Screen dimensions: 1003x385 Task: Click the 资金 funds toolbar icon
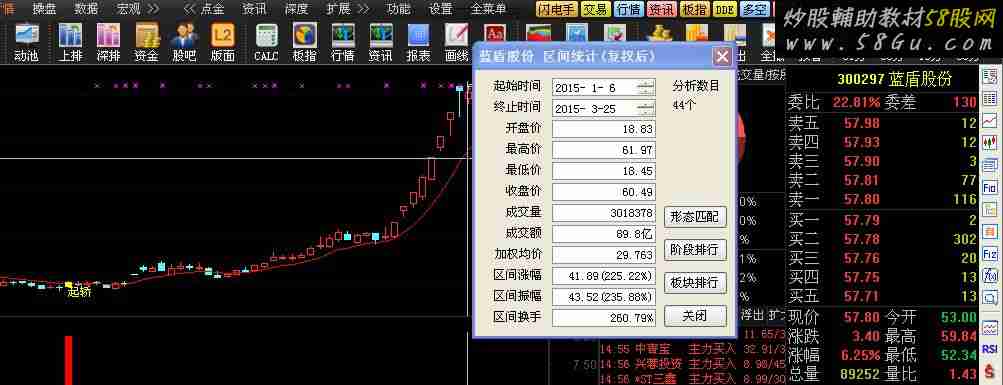pyautogui.click(x=146, y=42)
